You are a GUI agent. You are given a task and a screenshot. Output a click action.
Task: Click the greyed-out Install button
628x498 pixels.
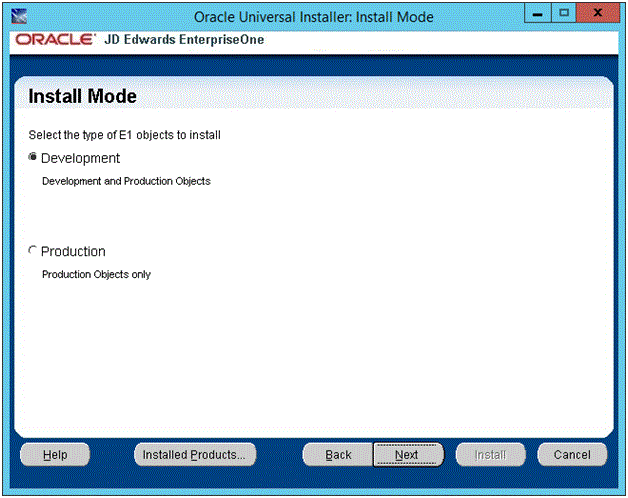(491, 455)
